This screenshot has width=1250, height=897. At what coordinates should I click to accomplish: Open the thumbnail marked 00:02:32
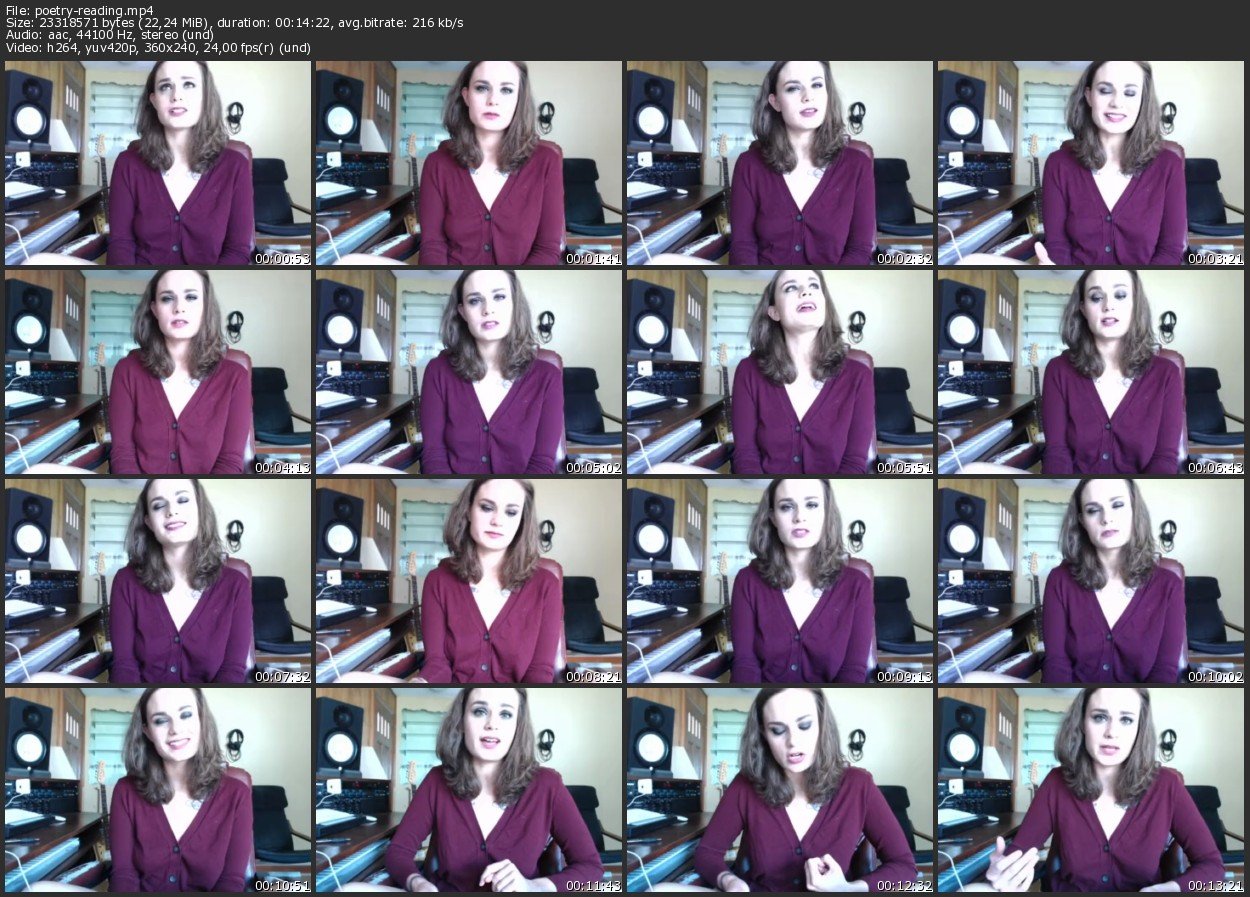pyautogui.click(x=780, y=163)
